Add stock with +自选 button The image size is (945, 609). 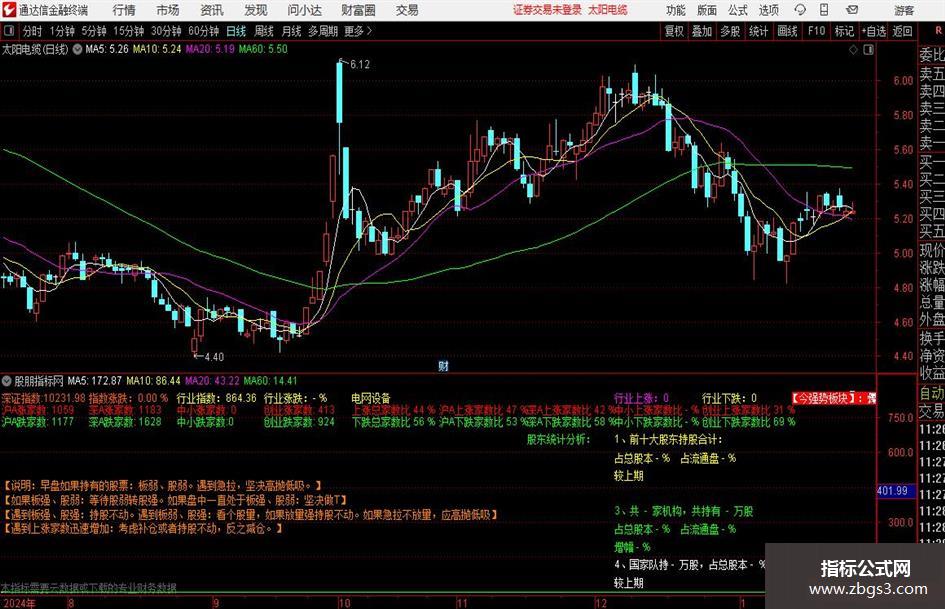(x=874, y=31)
